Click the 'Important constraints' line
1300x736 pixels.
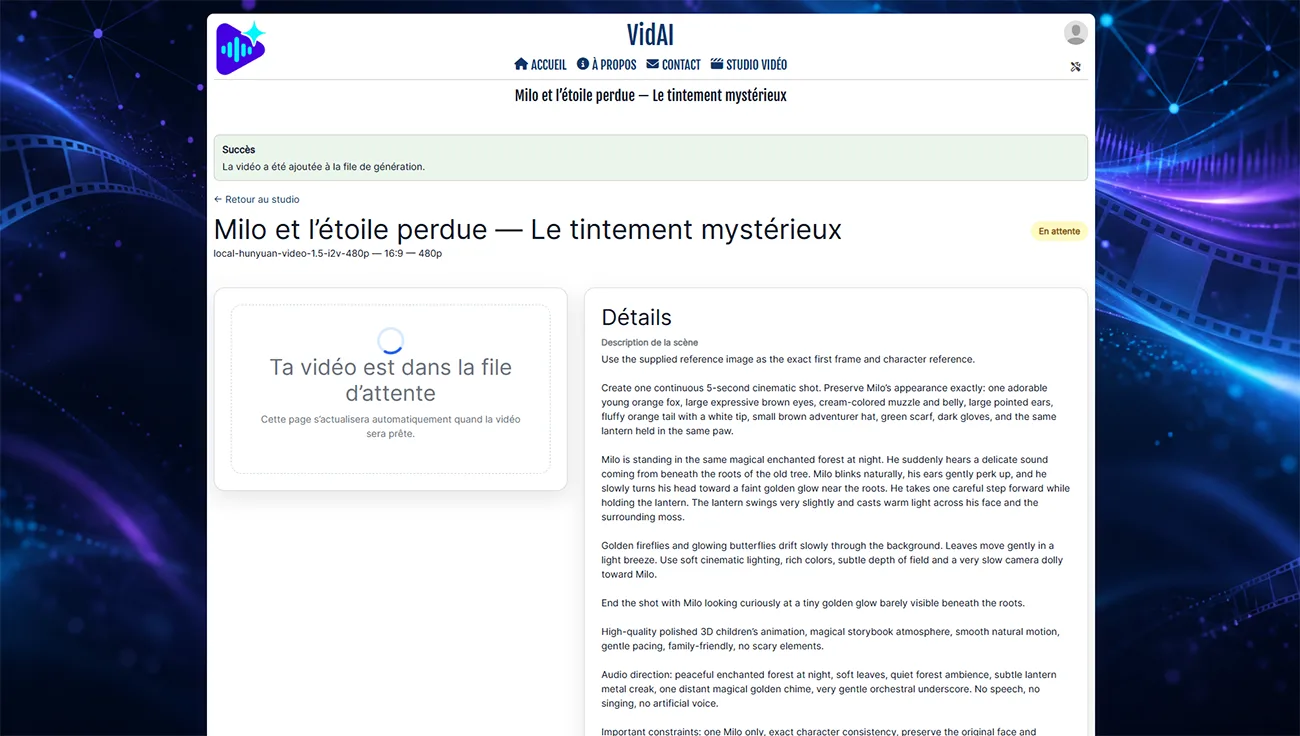(x=819, y=731)
